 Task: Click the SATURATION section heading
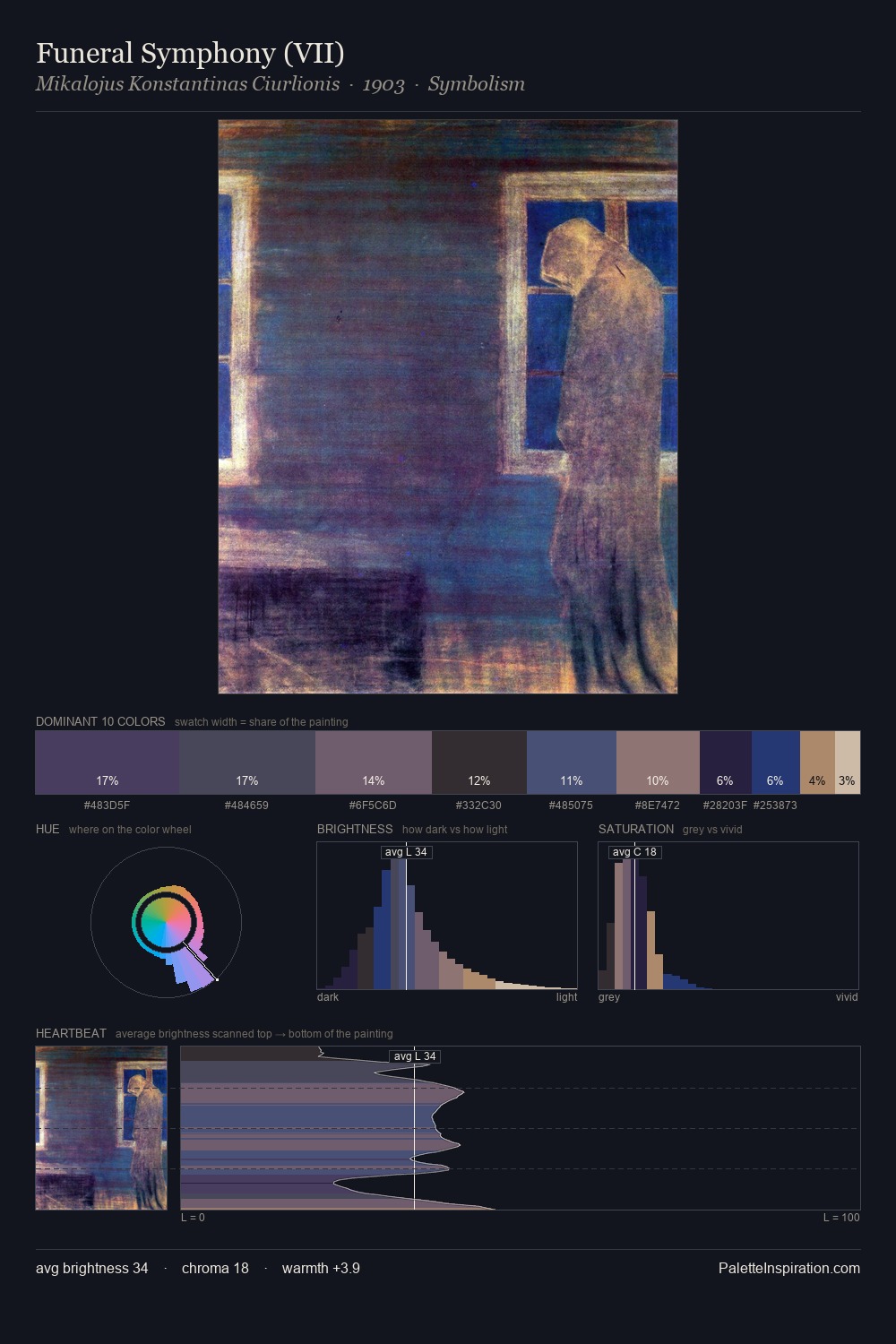coord(636,829)
